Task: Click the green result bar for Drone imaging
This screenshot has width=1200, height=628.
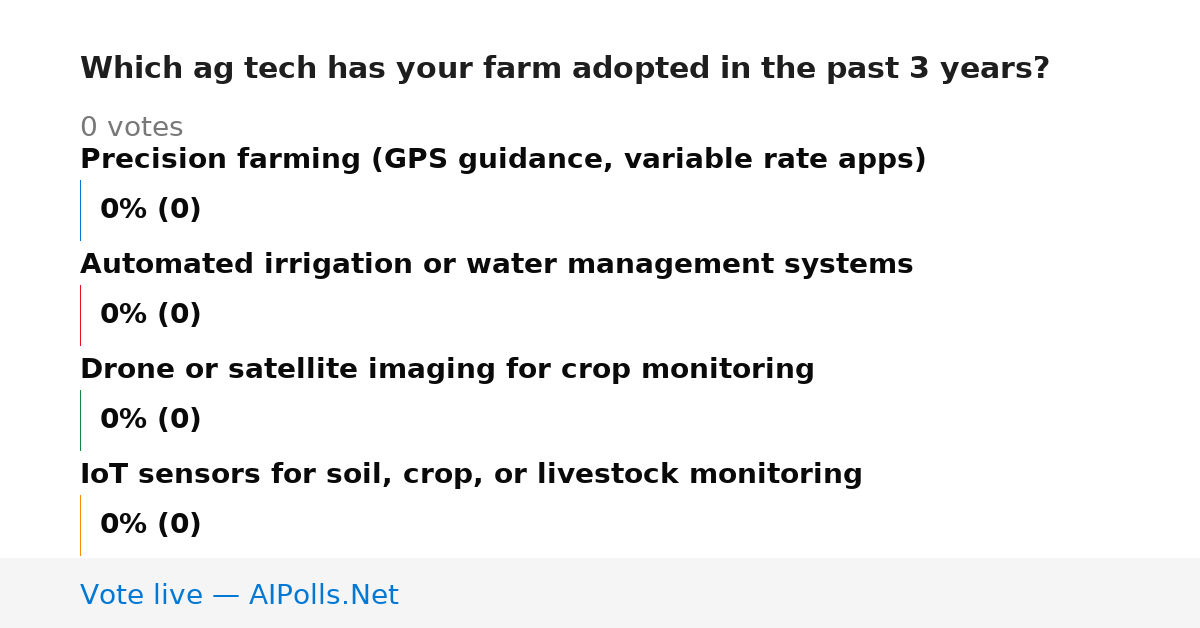Action: [80, 420]
